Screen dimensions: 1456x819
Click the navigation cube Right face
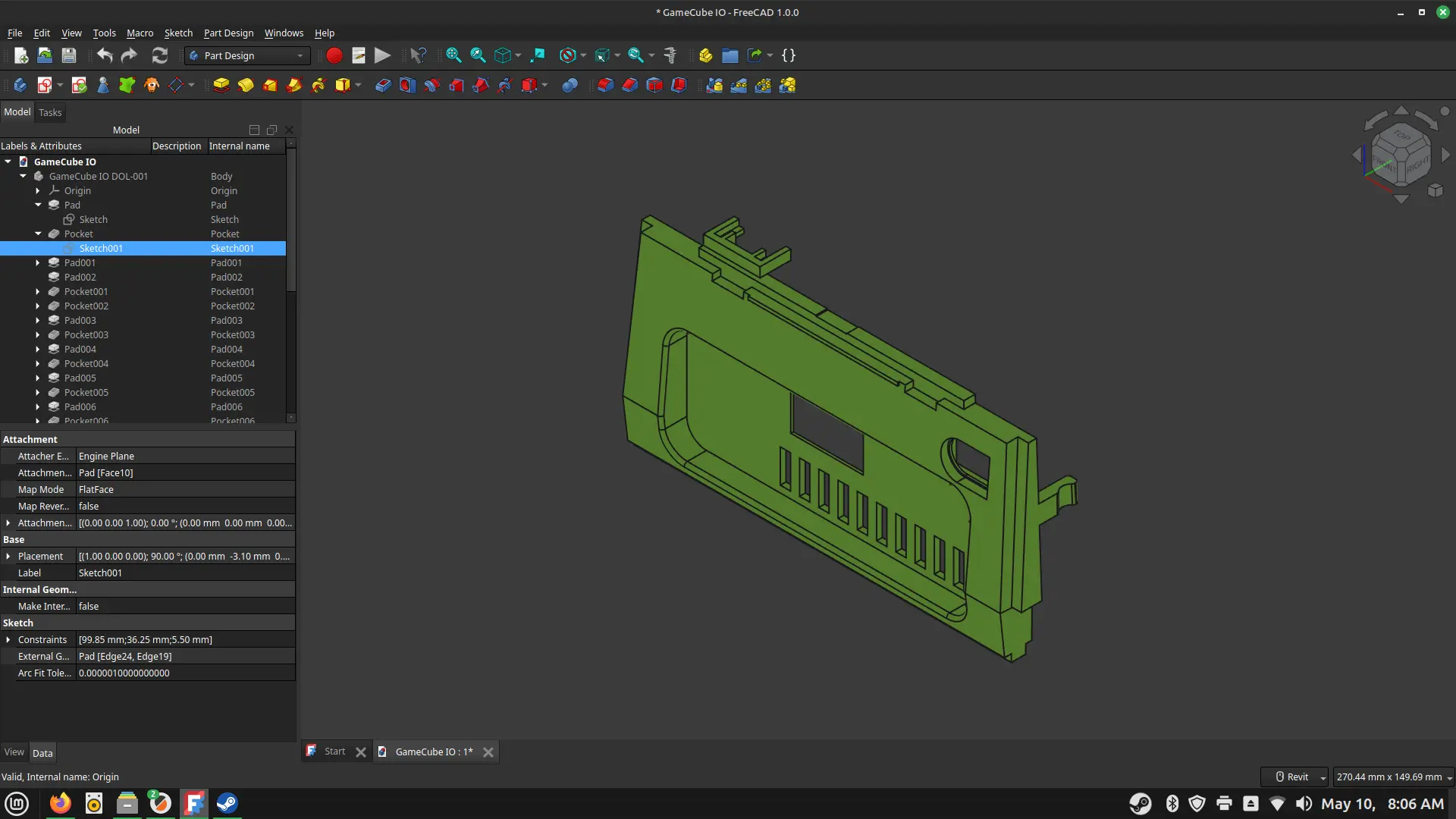point(1417,165)
